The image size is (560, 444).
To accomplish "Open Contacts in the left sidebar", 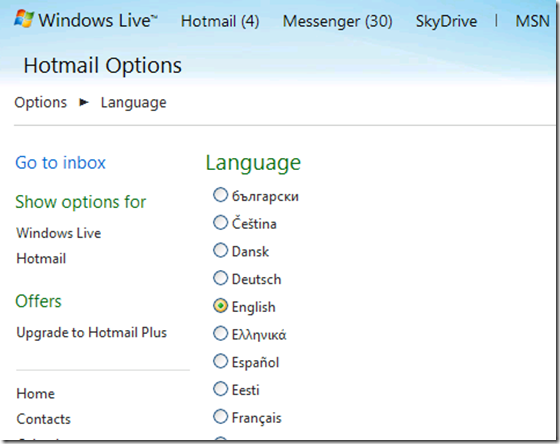I will pos(44,419).
